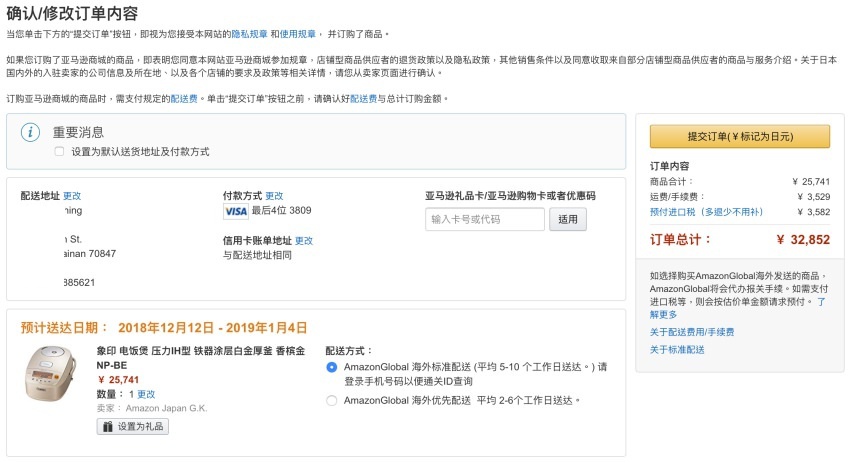The width and height of the screenshot is (850, 463).
Task: Focus the 输入卡号或代码 input field
Action: (x=485, y=219)
